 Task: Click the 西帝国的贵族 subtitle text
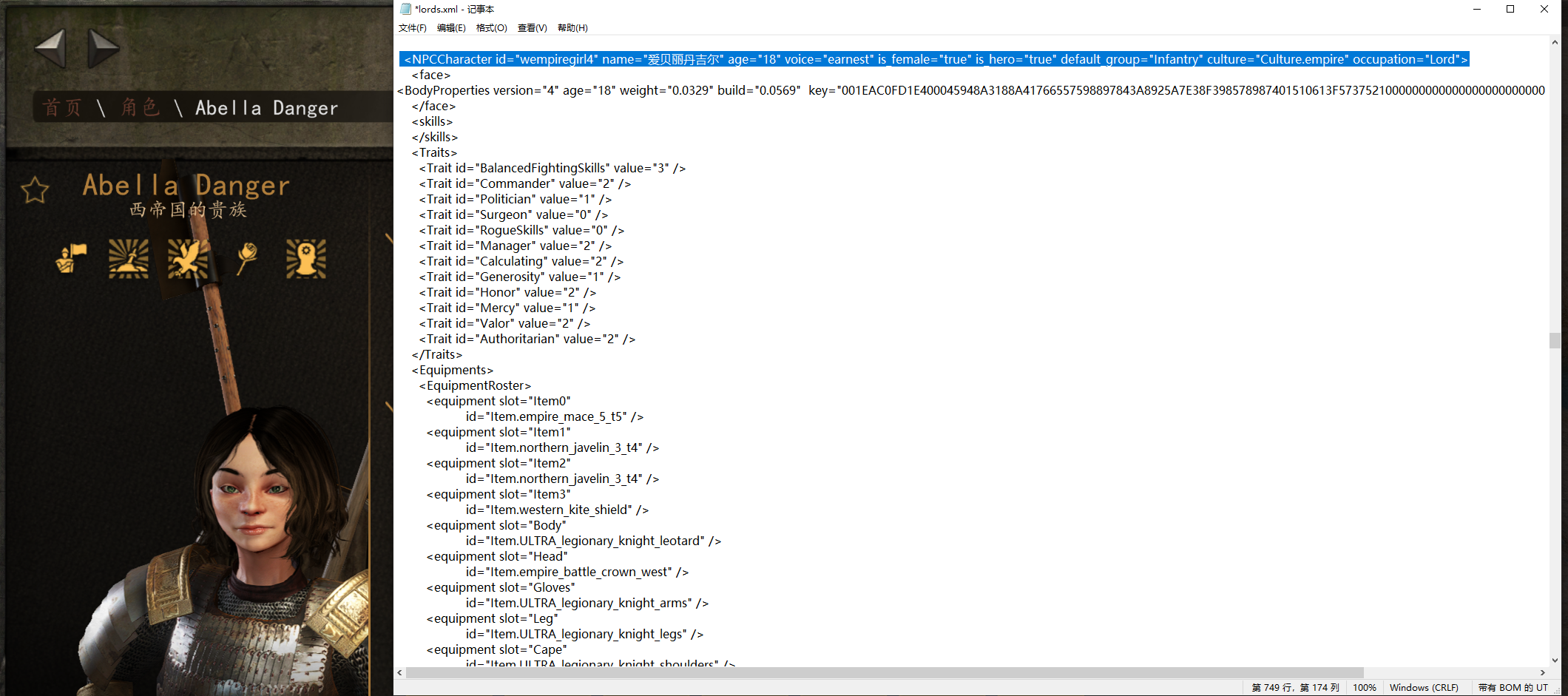188,210
